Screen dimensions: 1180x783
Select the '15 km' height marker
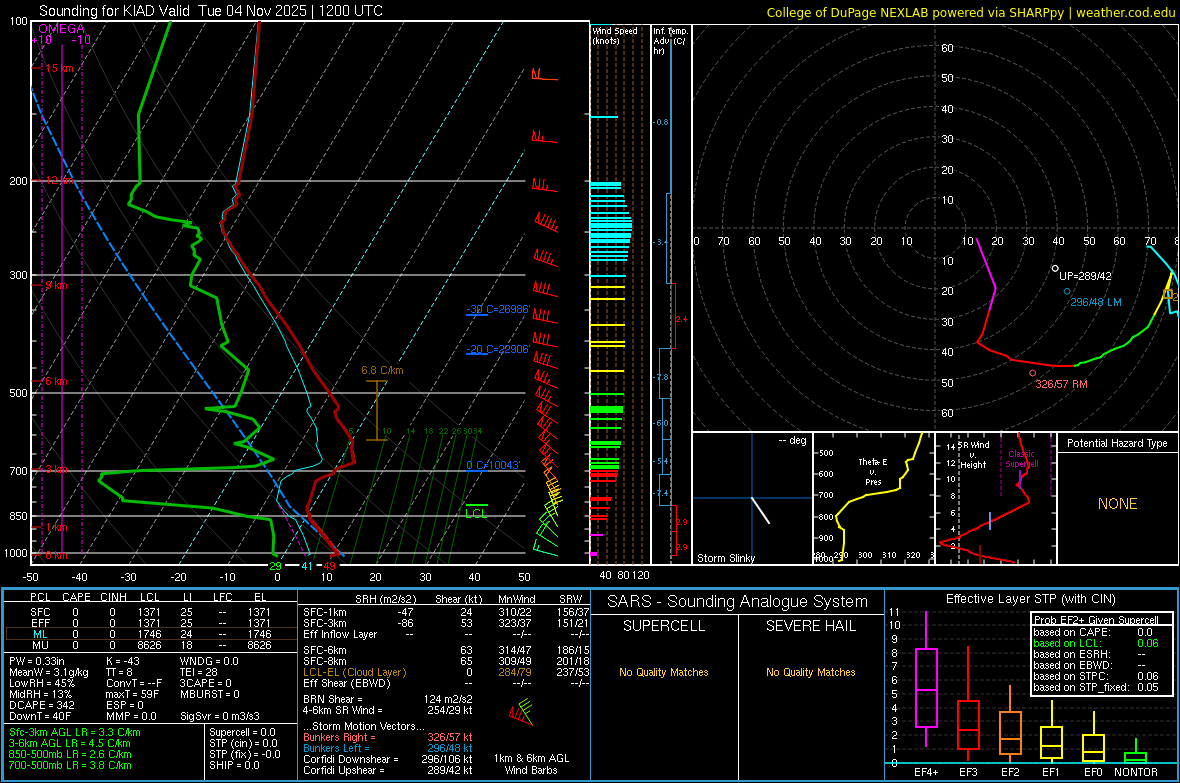point(59,68)
